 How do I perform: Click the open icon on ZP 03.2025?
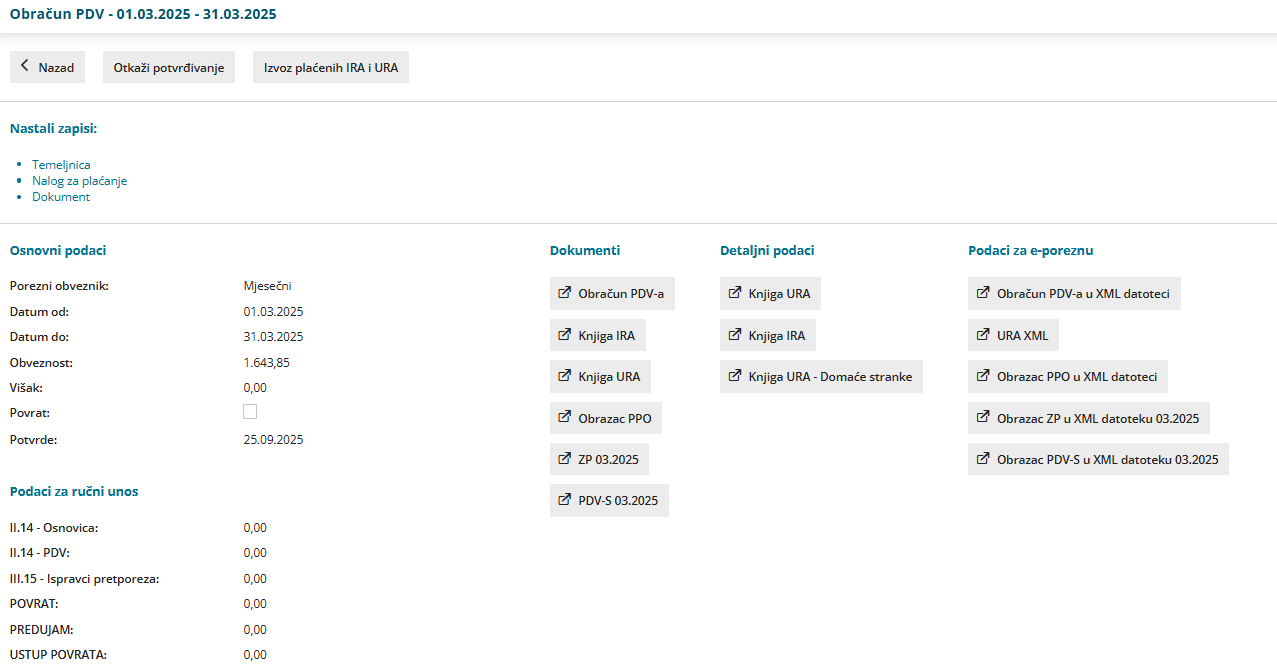tap(564, 459)
